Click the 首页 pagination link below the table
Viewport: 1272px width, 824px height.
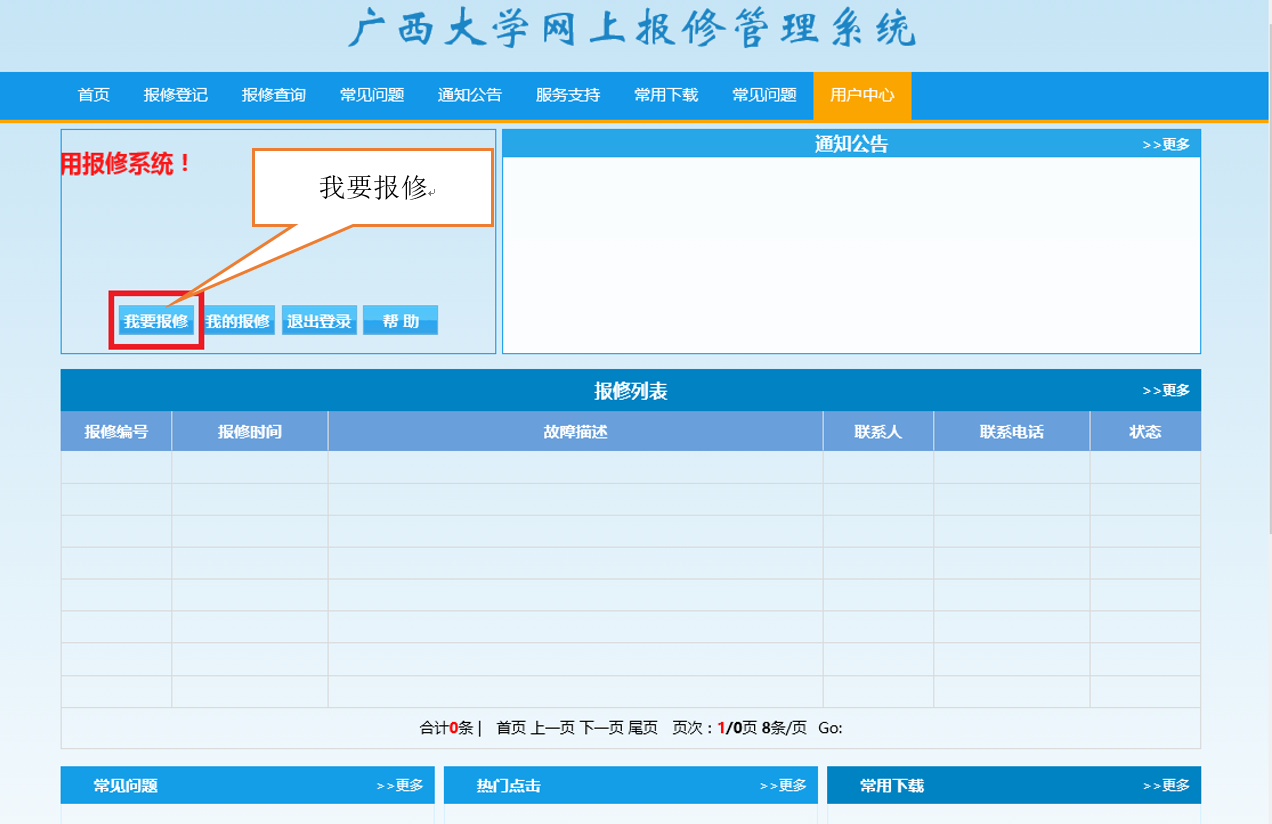coord(511,728)
